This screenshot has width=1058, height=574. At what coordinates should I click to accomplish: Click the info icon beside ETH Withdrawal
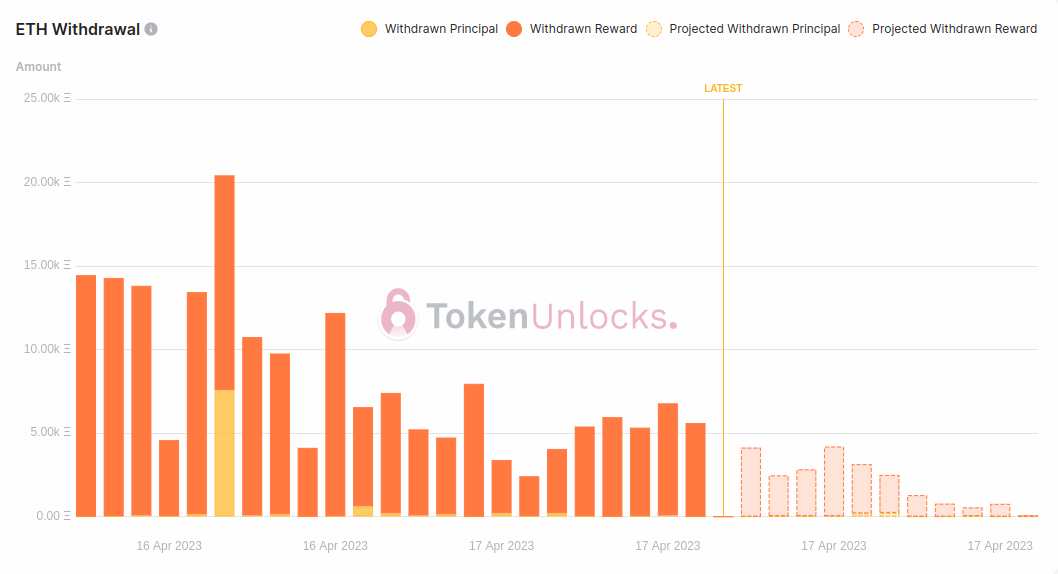click(x=151, y=29)
